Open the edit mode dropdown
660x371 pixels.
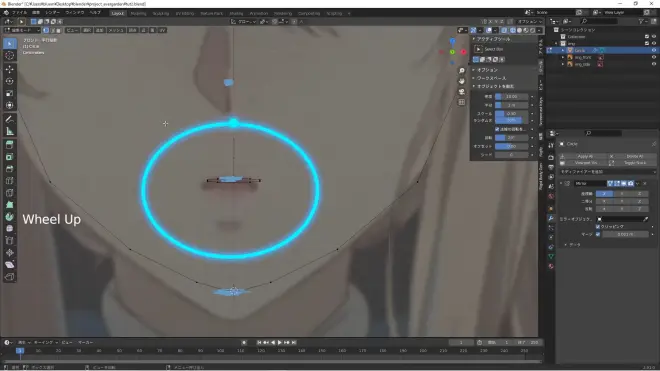point(21,30)
